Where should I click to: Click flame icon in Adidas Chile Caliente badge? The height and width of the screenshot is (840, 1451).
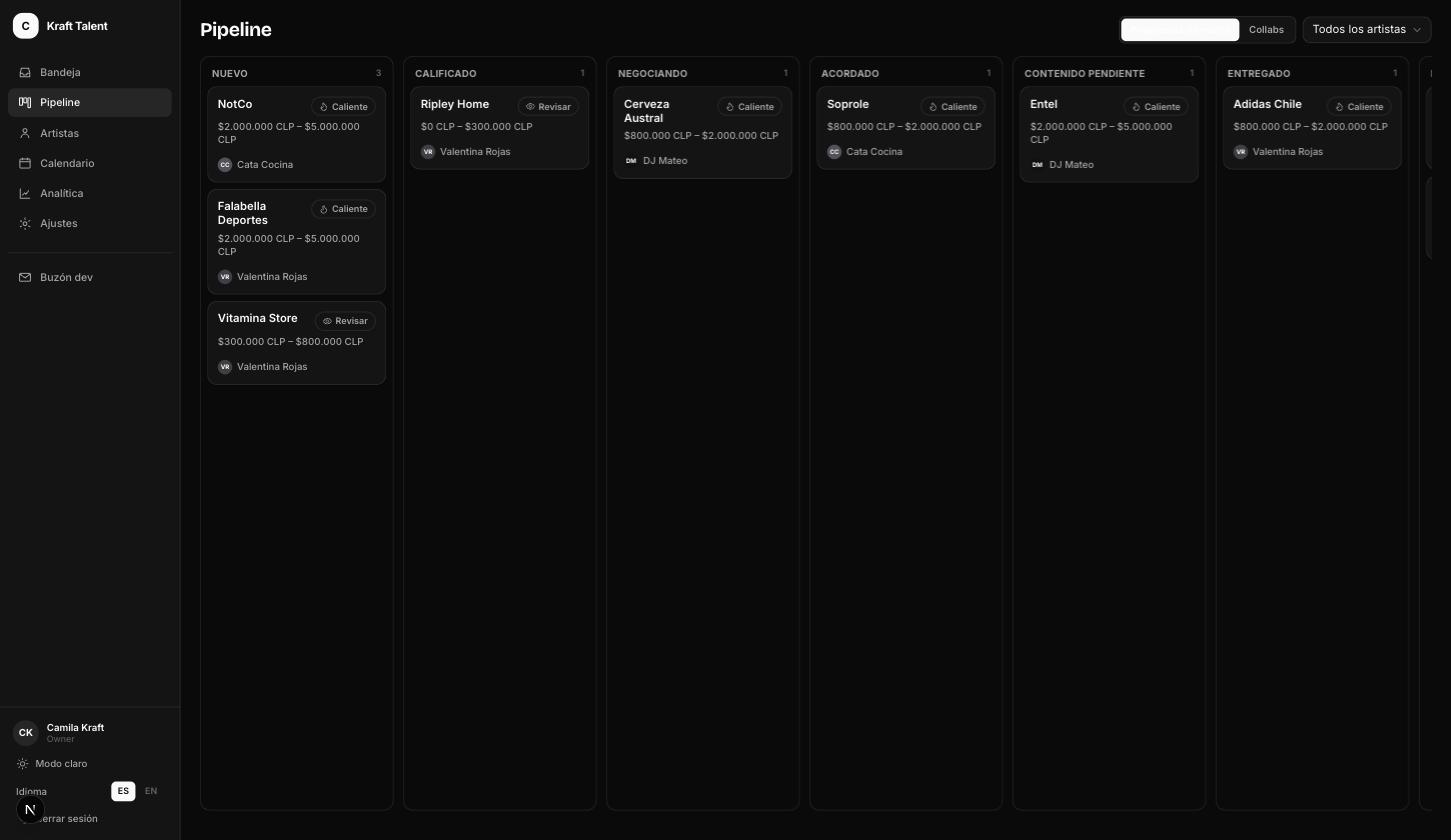click(x=1339, y=107)
